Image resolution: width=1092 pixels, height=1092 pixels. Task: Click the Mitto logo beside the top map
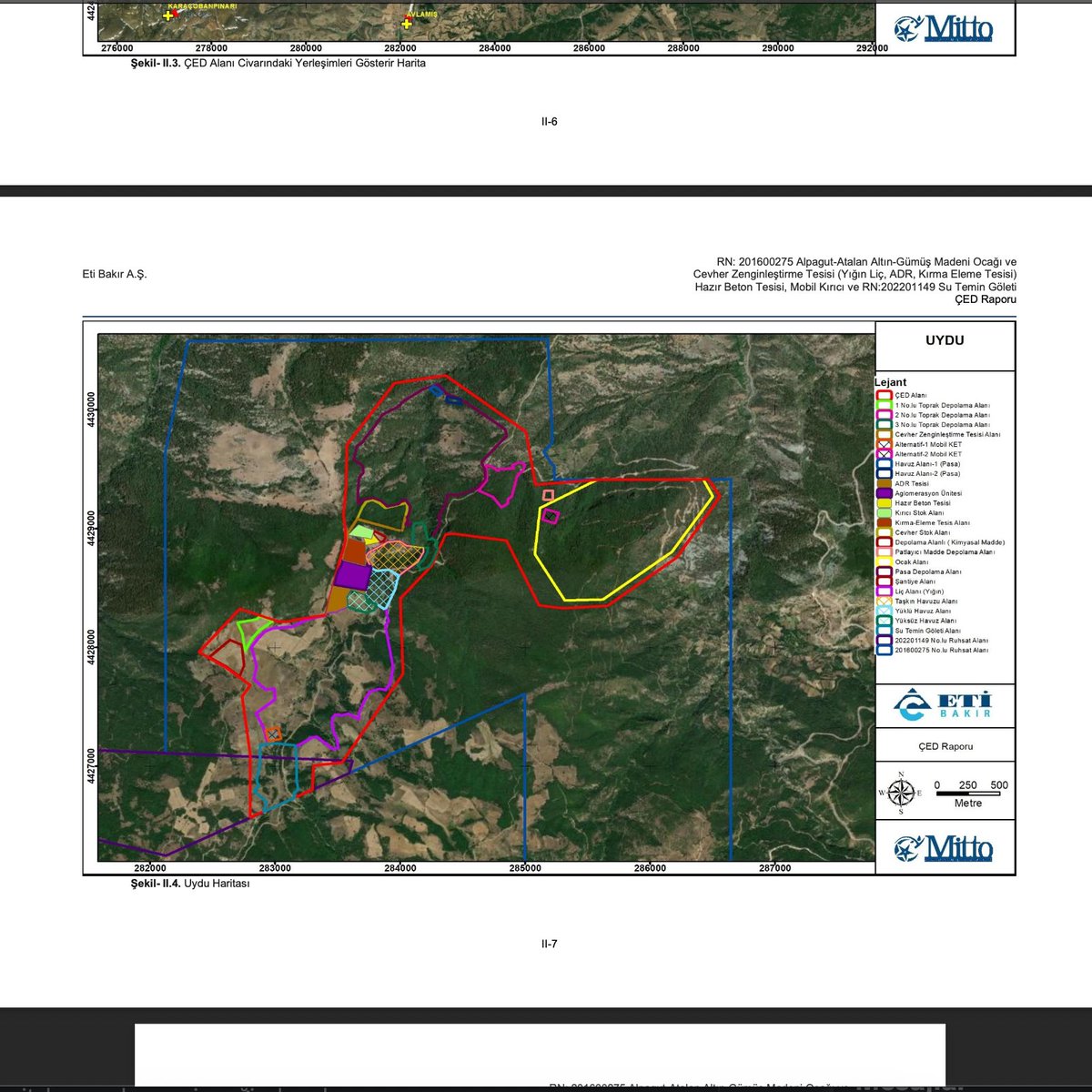(944, 29)
